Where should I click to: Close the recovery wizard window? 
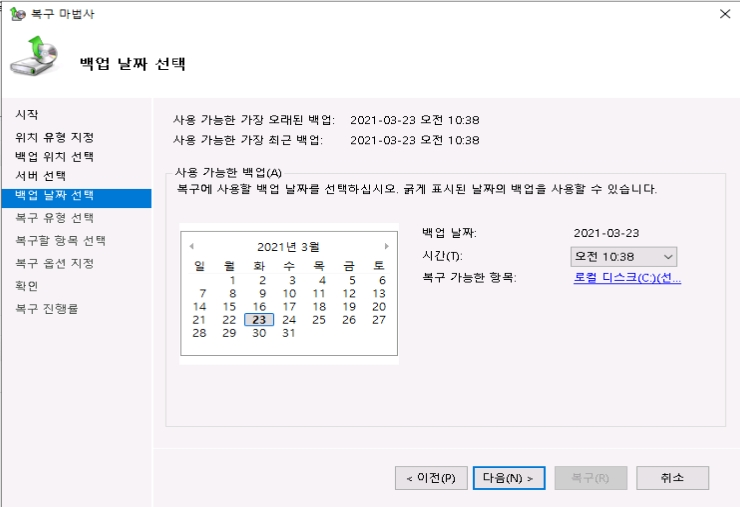(725, 14)
